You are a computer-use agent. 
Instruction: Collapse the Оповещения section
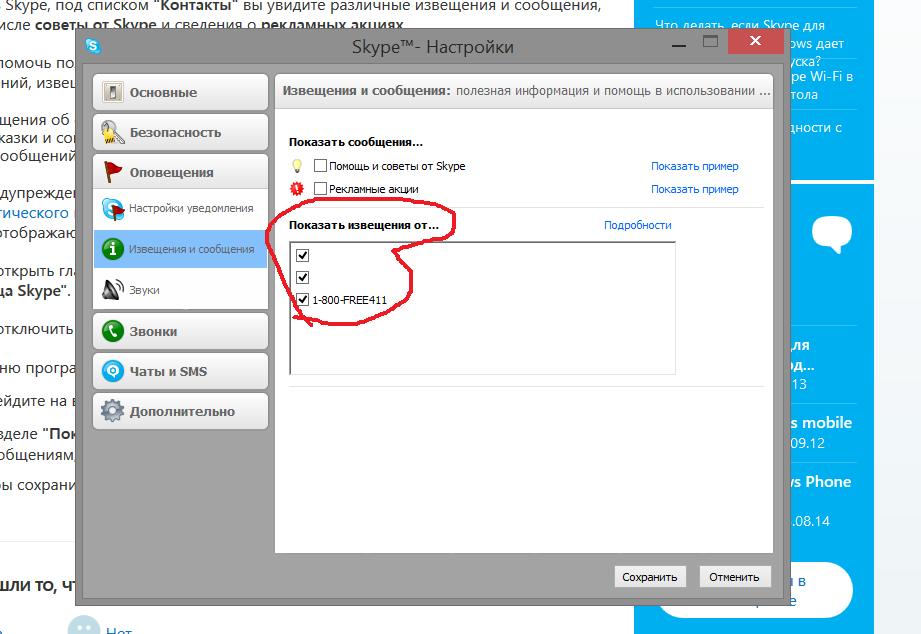[x=180, y=172]
